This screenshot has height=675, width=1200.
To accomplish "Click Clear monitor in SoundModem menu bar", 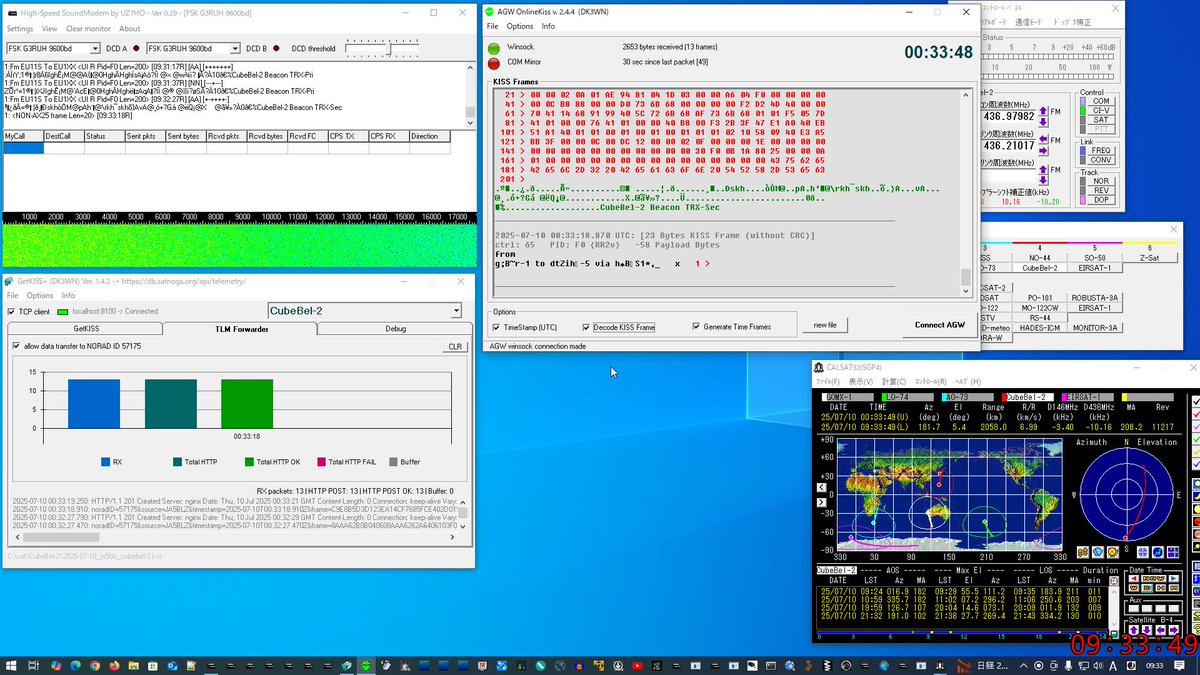I will tap(88, 29).
